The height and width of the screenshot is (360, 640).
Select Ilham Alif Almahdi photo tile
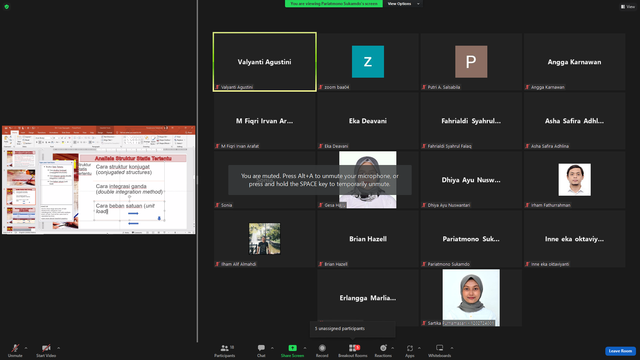[264, 239]
